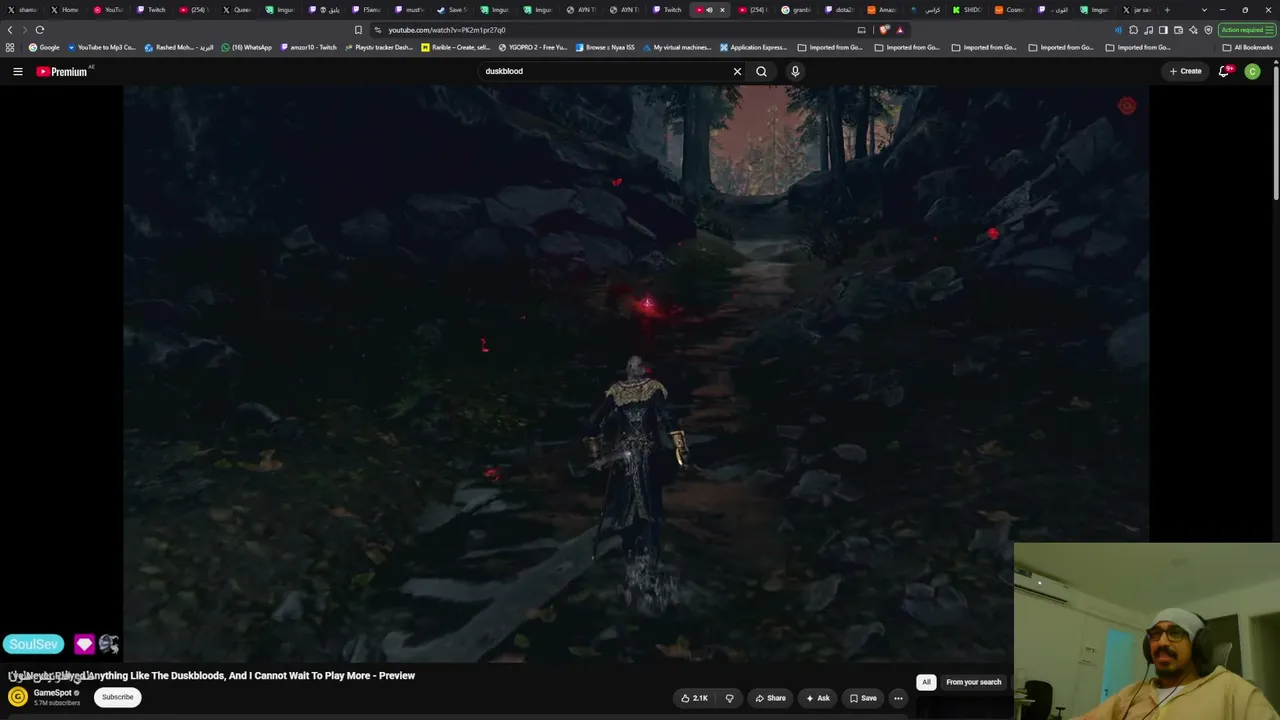Open the media control music note icon

click(1148, 30)
